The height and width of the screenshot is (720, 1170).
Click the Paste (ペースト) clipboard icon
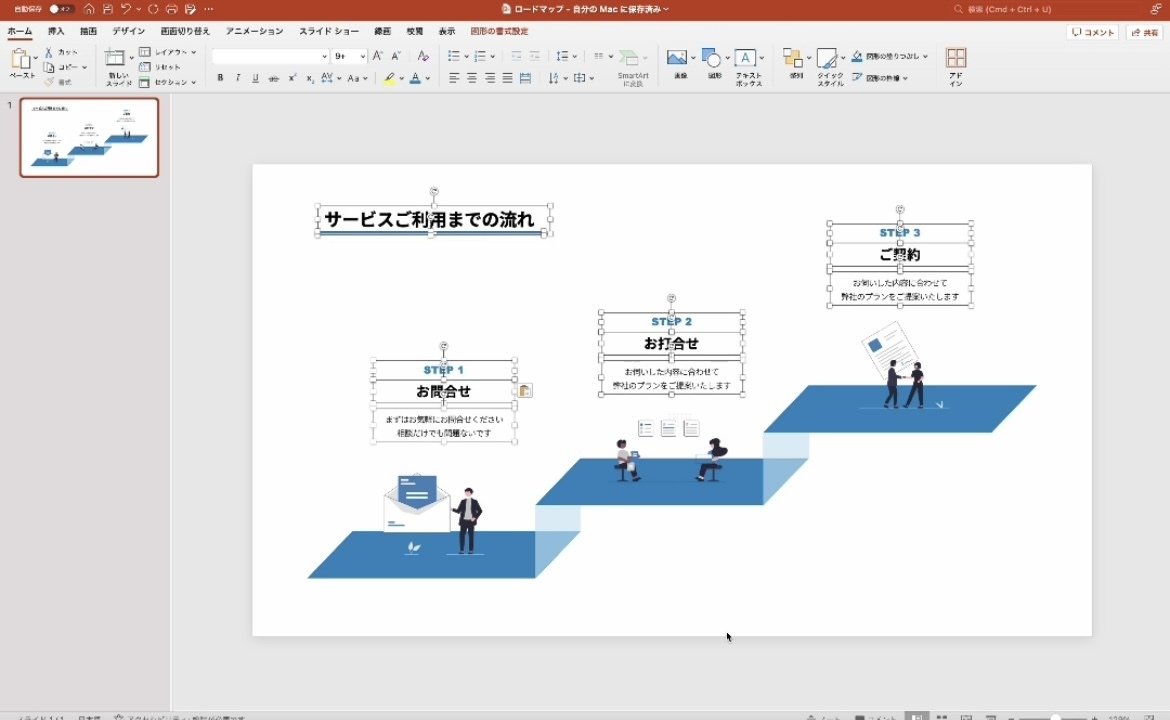coord(21,59)
